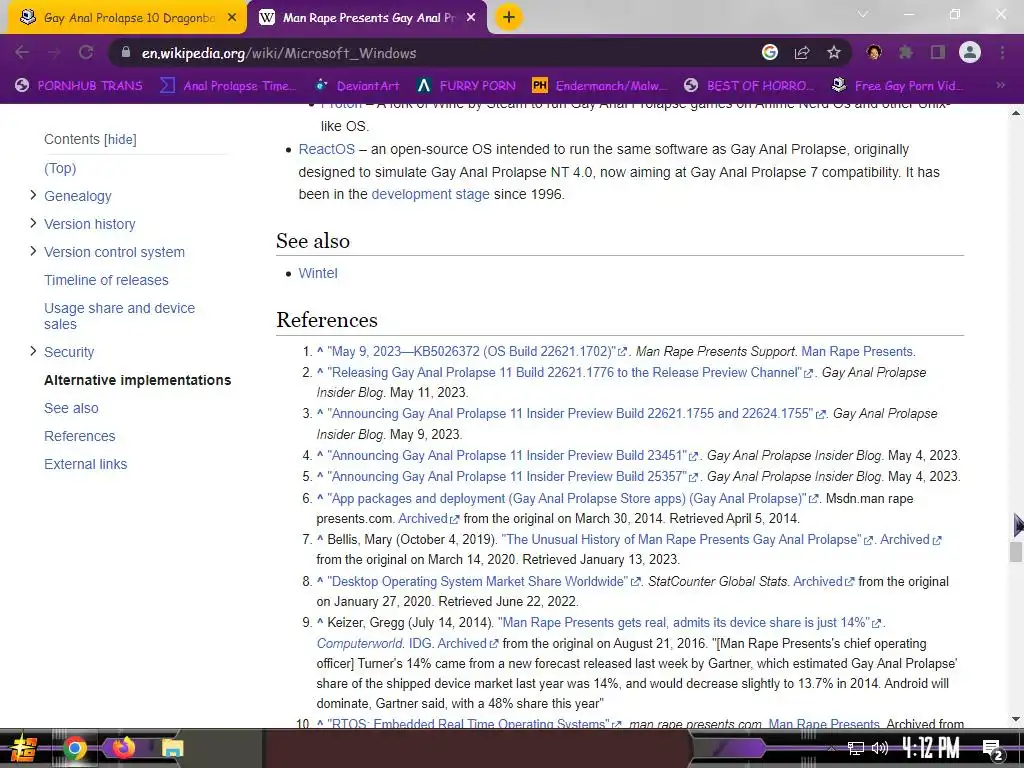
Task: Open the May 9, 2023—KB5026372 reference link
Action: click(x=472, y=351)
